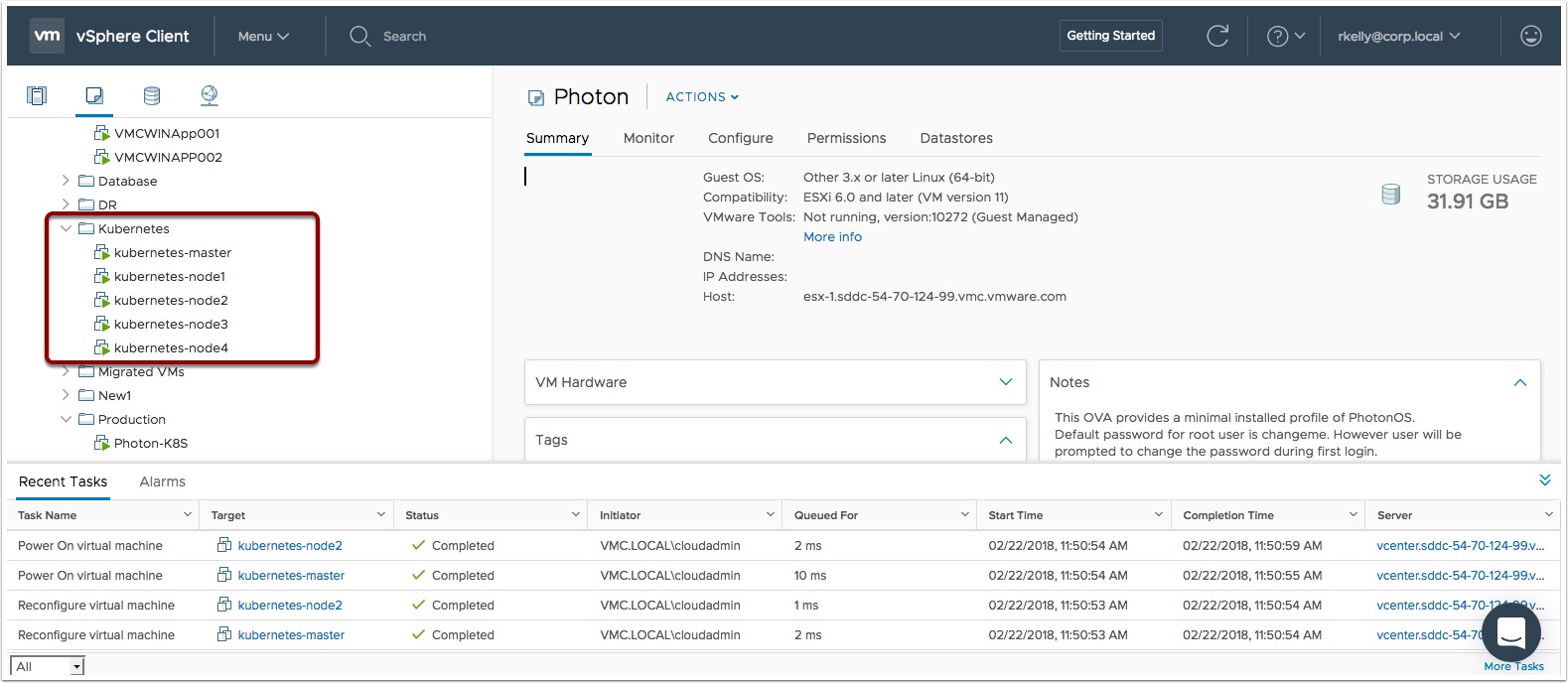The height and width of the screenshot is (683, 1568).
Task: Open the vcenter server link in first row
Action: 1460,545
